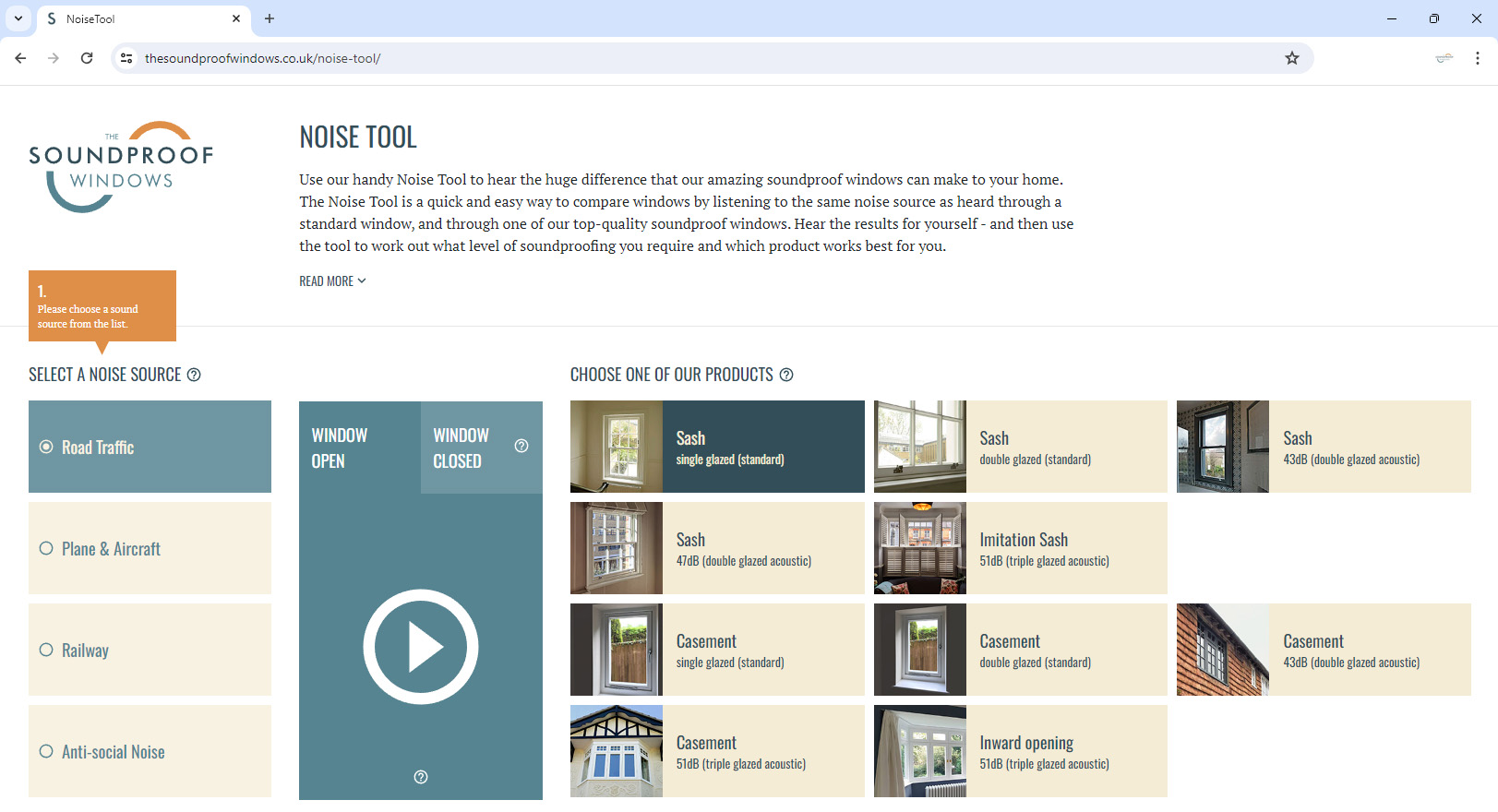Choose the Railway noise source

click(x=150, y=650)
